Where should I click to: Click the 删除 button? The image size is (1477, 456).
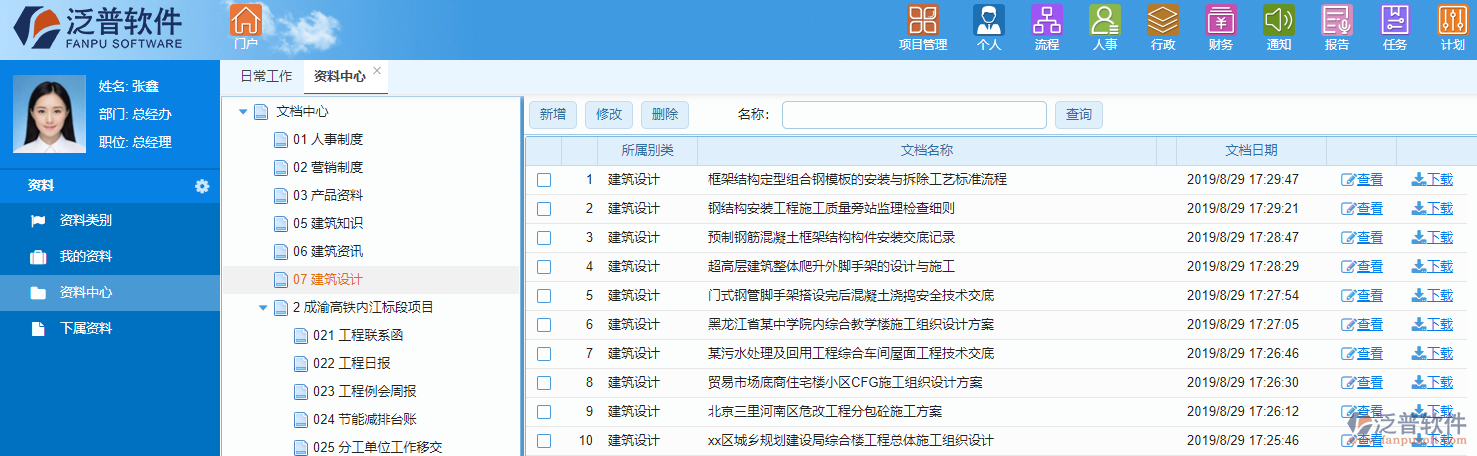[665, 115]
